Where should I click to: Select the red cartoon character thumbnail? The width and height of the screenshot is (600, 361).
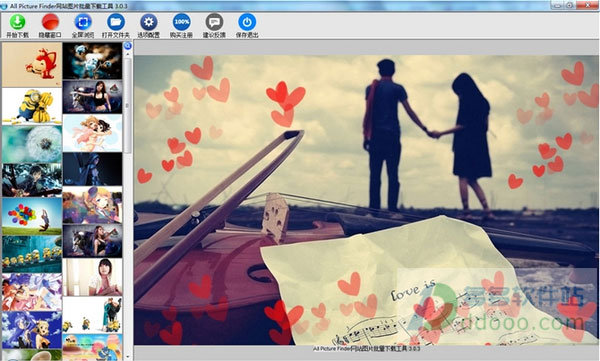point(32,64)
